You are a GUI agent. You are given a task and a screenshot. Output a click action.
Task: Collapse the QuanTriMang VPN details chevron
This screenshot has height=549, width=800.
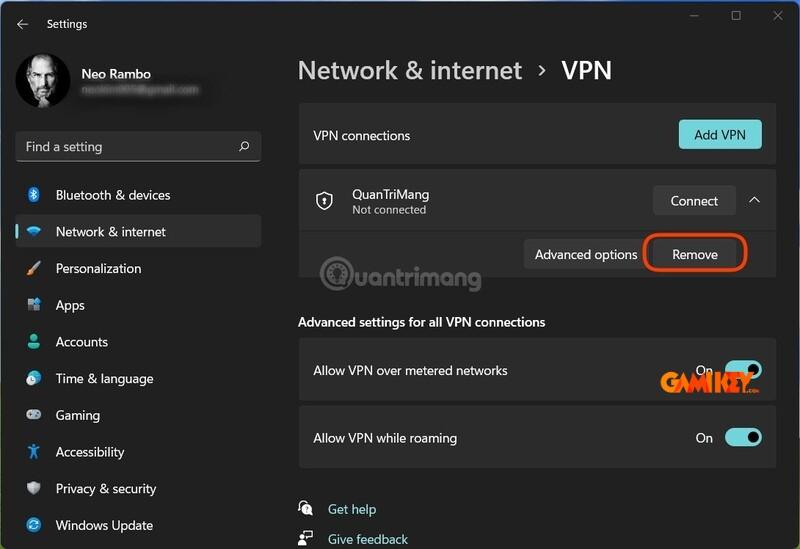click(x=754, y=201)
